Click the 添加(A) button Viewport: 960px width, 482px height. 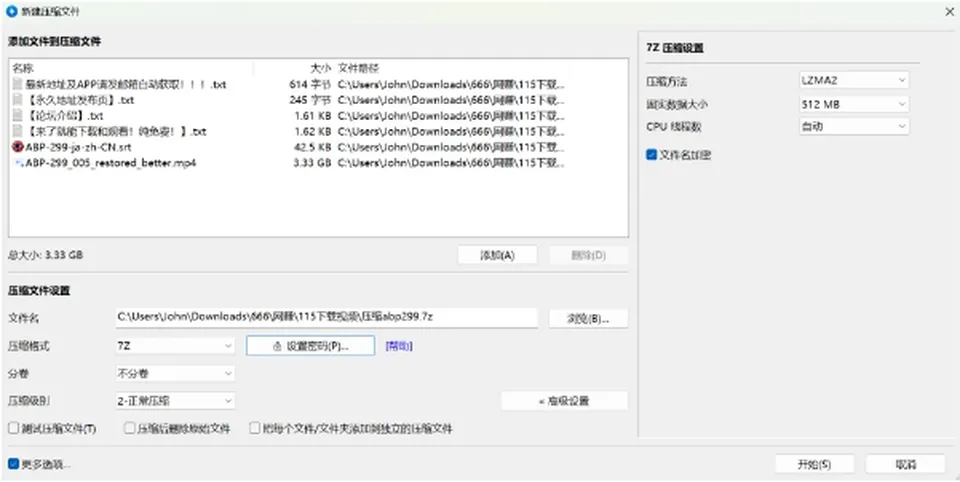coord(497,255)
